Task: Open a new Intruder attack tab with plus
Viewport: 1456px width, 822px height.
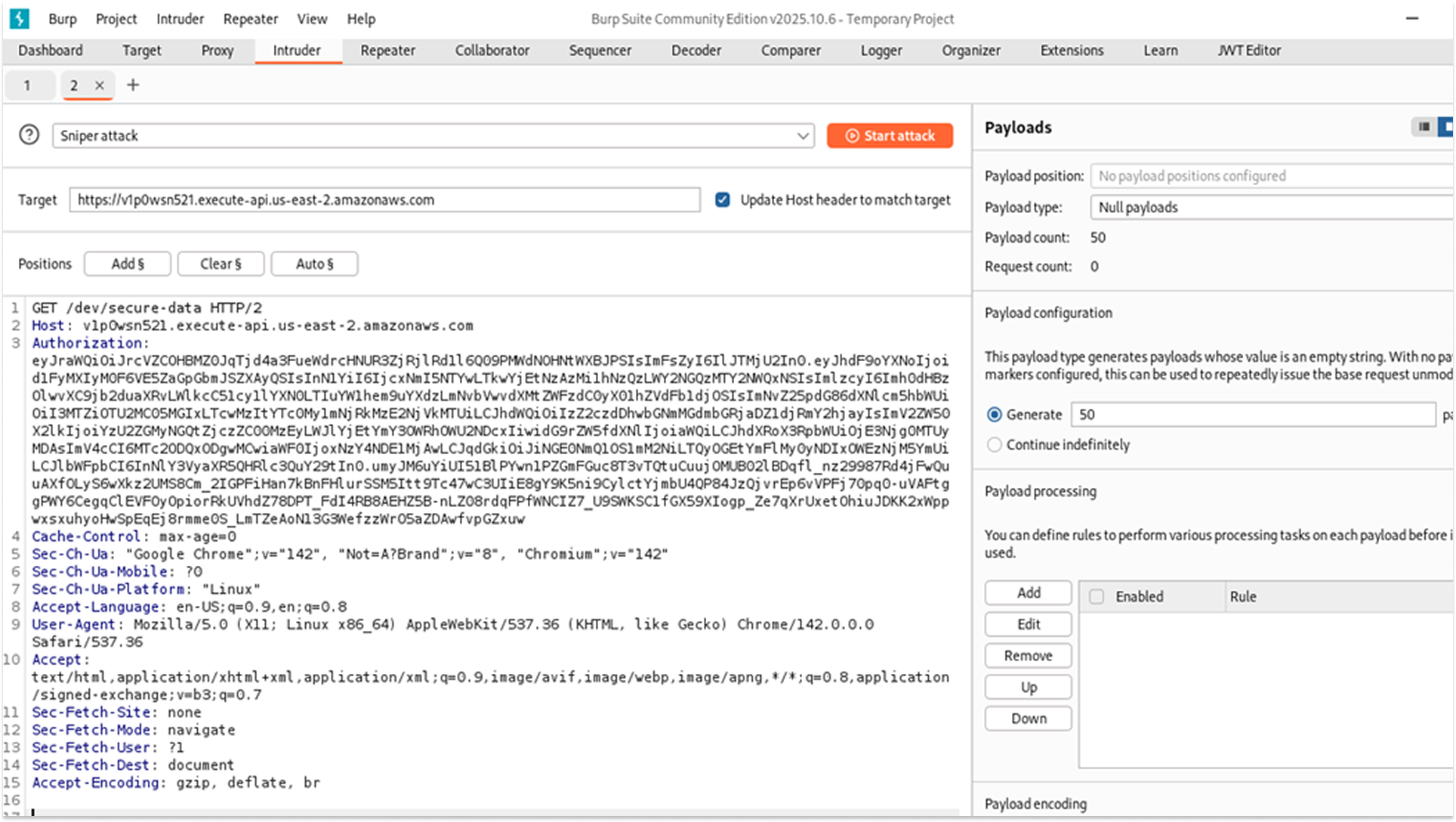Action: (132, 85)
